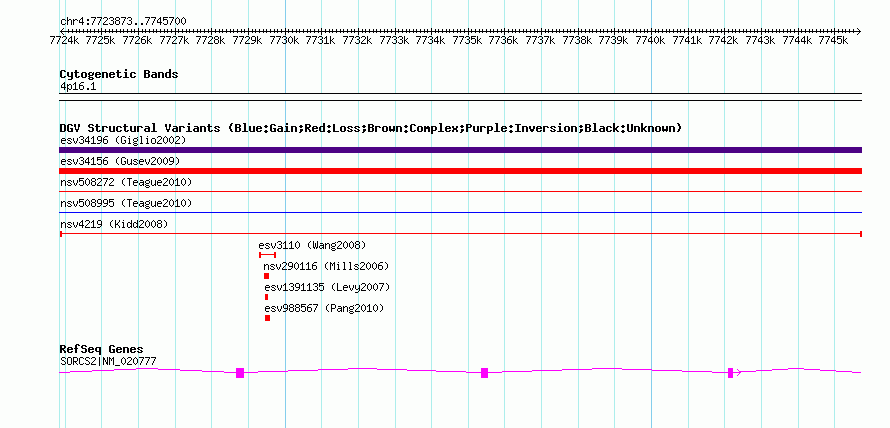Screen dimensions: 890x428
Task: Click the 7730k ruler tick label
Action: [x=283, y=40]
